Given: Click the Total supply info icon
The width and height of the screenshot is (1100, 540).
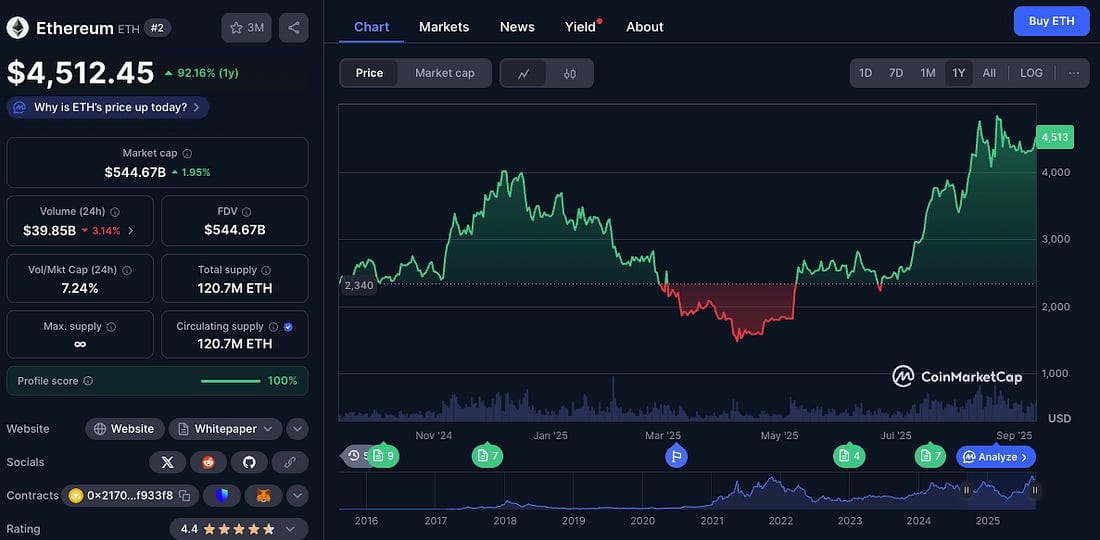Looking at the screenshot, I should tap(266, 269).
